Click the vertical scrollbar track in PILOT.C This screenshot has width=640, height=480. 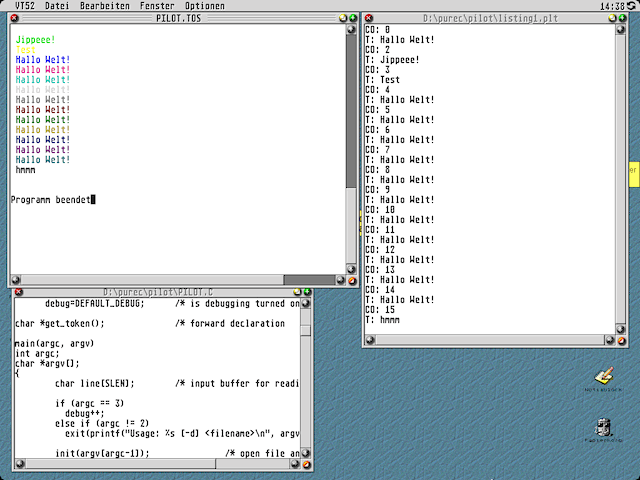pyautogui.click(x=306, y=400)
